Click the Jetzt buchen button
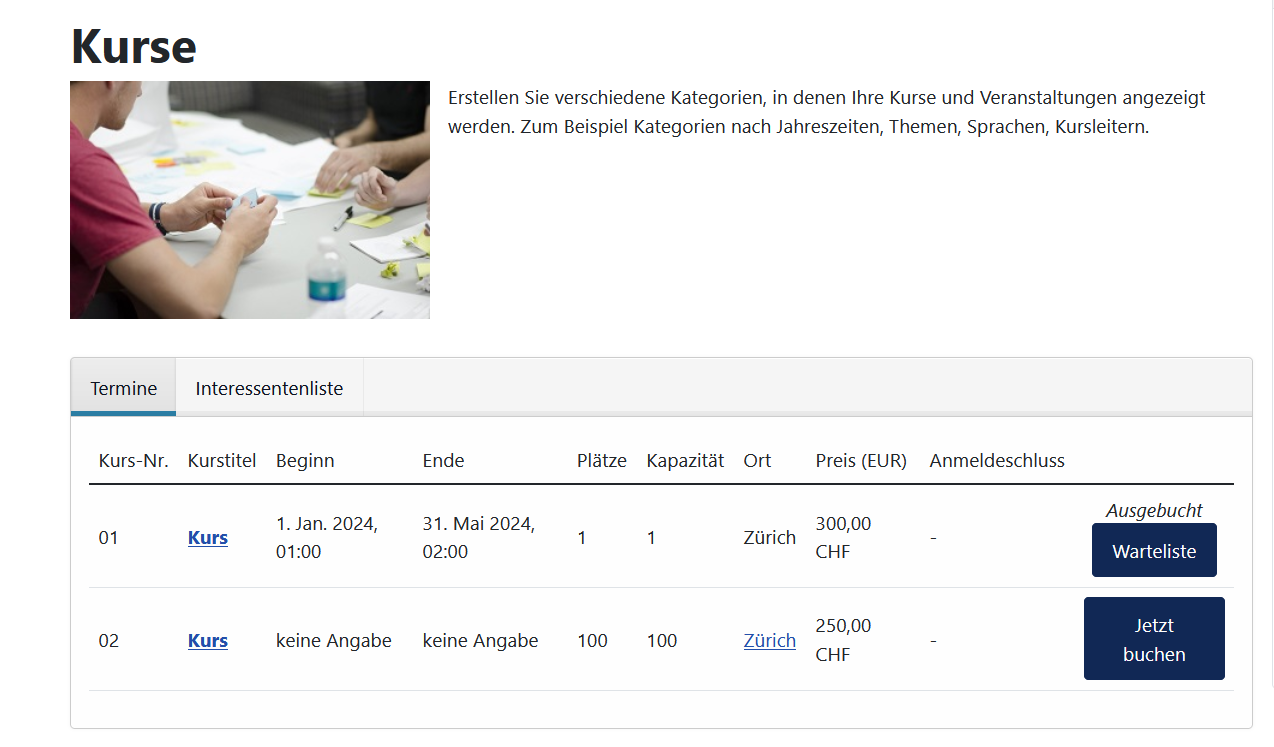1274x747 pixels. coord(1154,640)
